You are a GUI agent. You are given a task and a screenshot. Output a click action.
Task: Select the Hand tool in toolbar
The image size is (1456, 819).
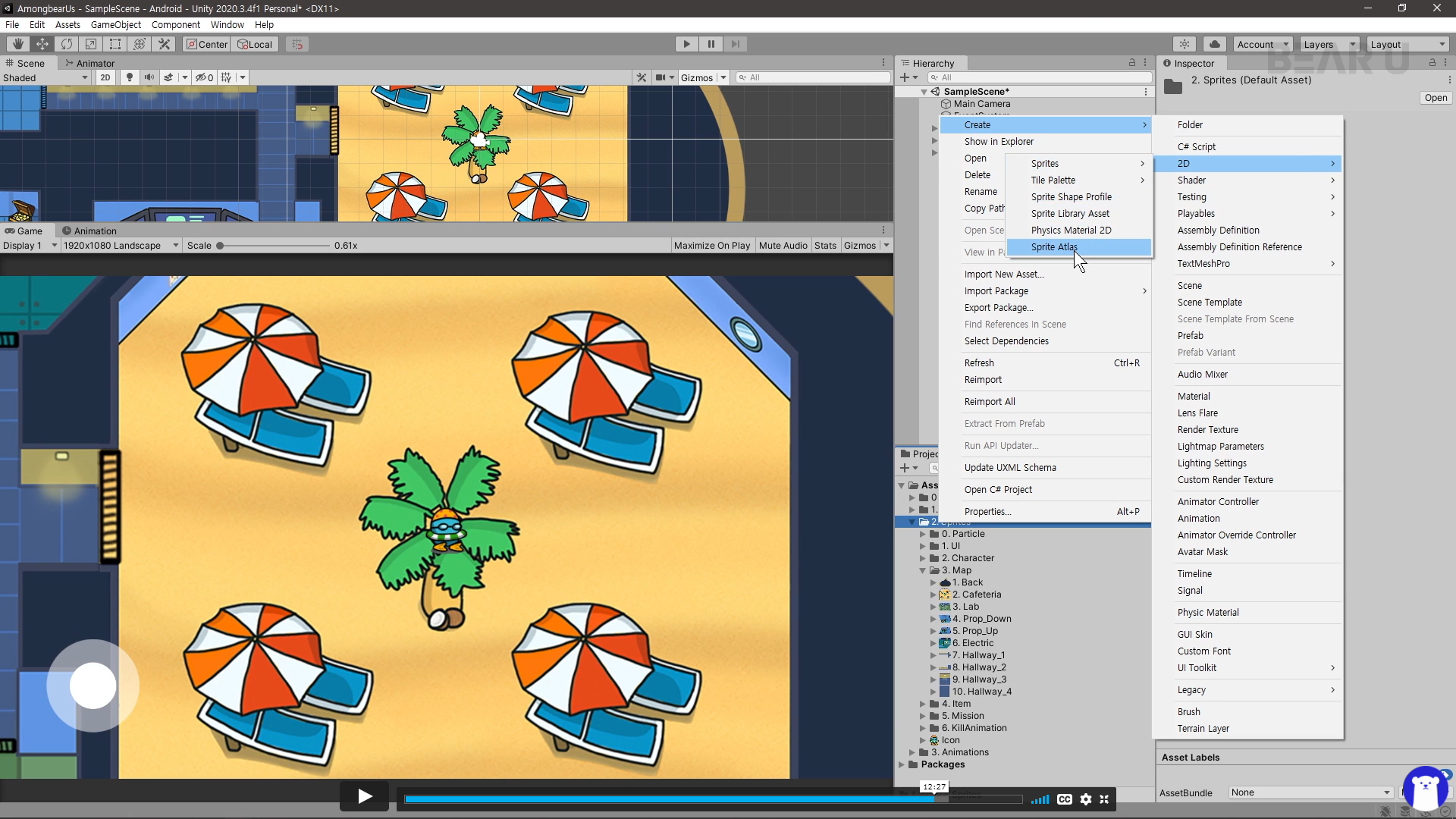coord(18,44)
